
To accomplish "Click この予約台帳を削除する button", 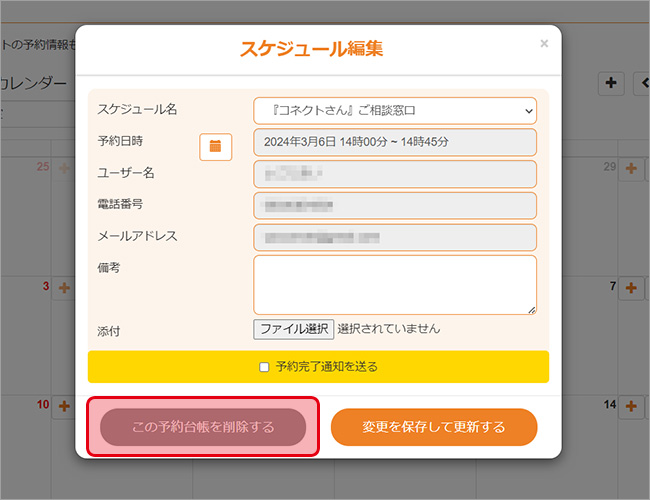I will 203,427.
